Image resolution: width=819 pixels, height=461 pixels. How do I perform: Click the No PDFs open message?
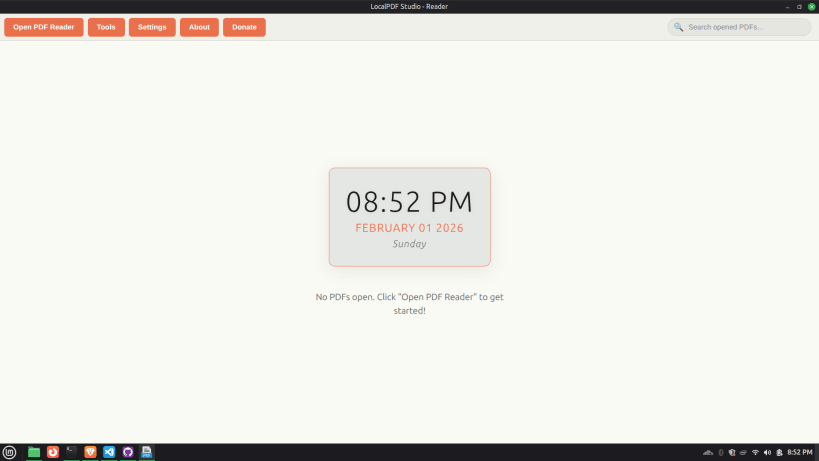[410, 304]
